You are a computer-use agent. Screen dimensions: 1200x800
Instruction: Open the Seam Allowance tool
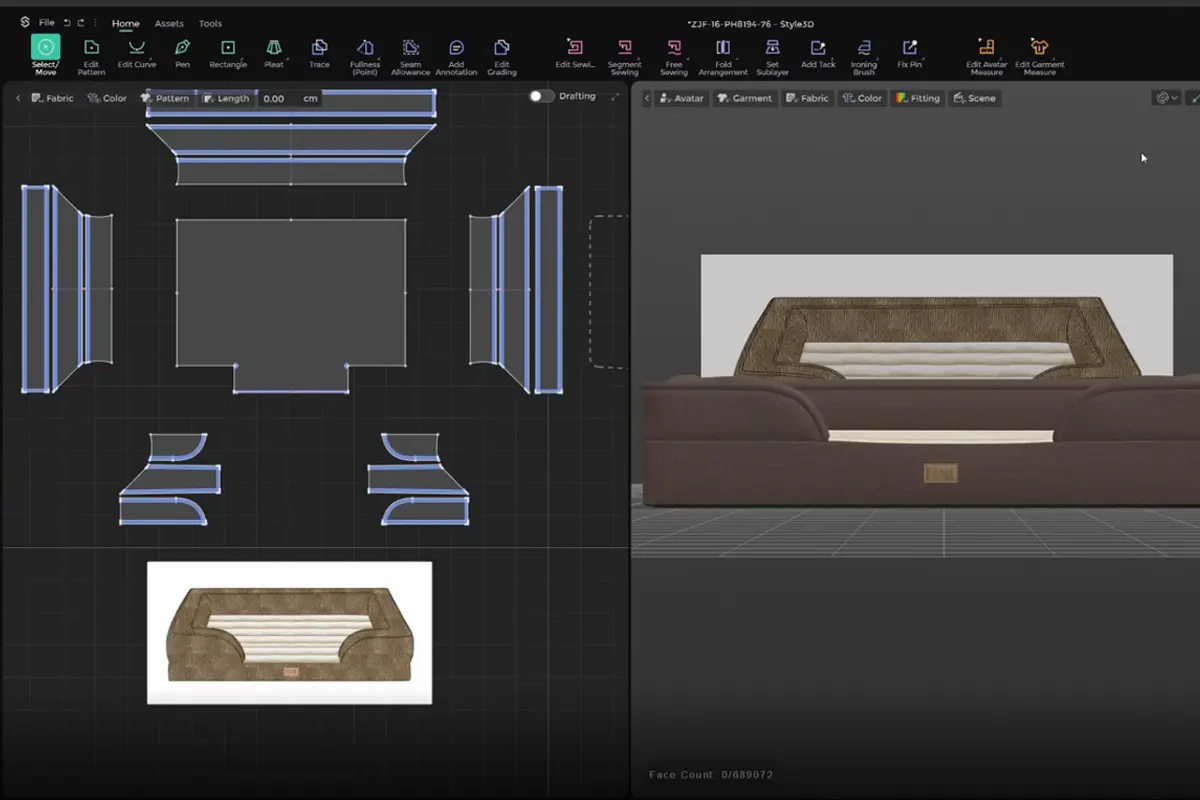[x=410, y=56]
